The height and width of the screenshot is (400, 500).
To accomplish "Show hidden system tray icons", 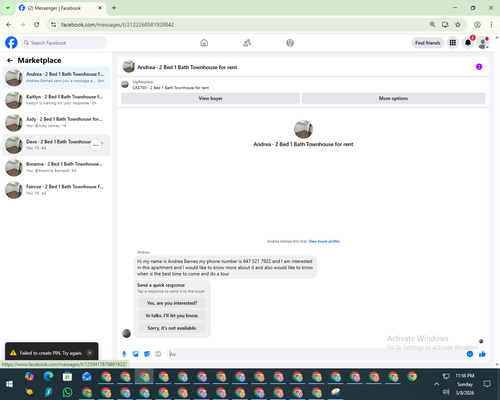I will [436, 384].
